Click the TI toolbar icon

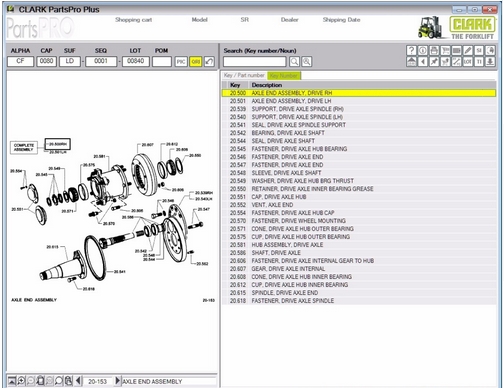[x=479, y=62]
